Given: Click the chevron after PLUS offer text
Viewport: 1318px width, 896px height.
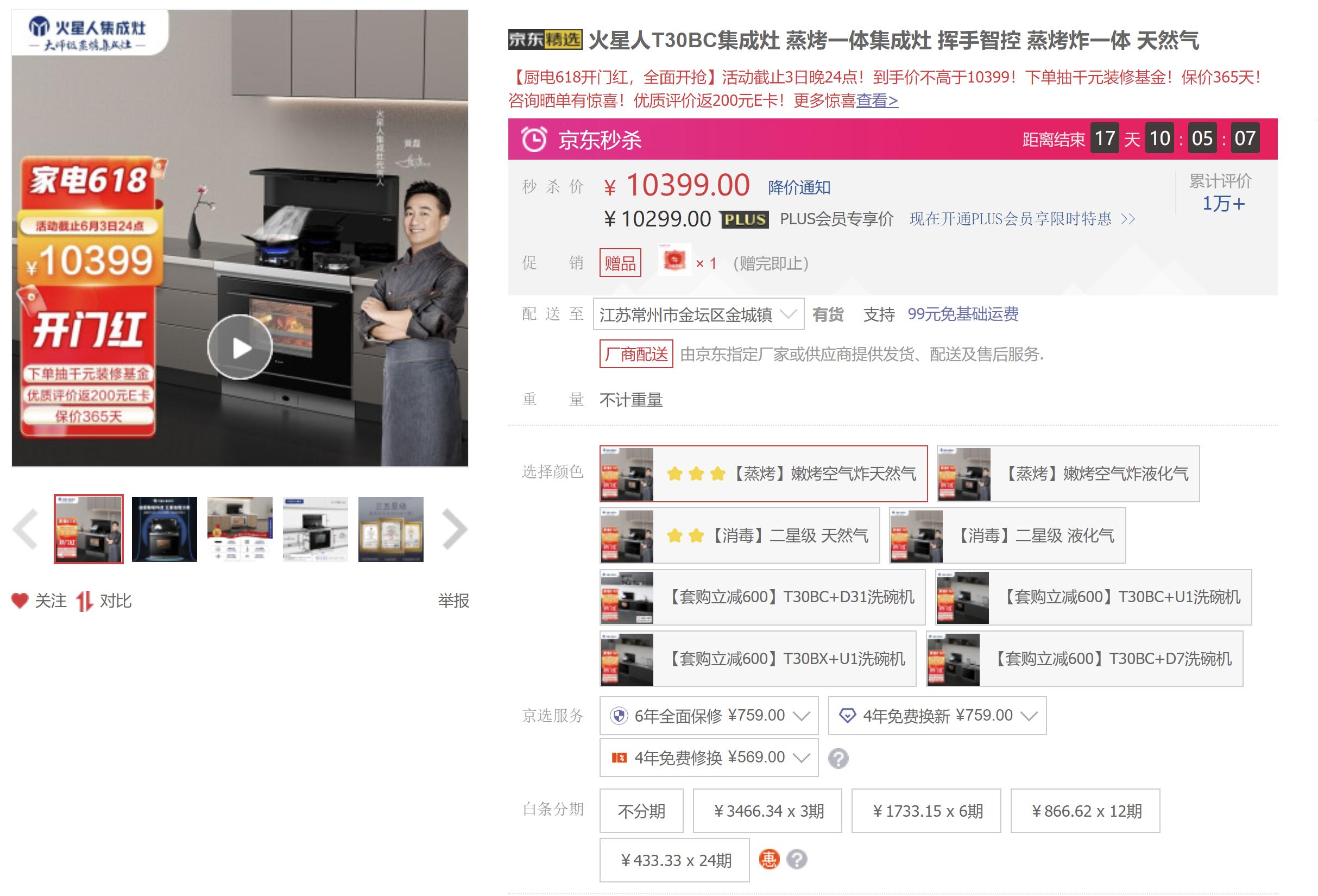Looking at the screenshot, I should pos(1128,219).
